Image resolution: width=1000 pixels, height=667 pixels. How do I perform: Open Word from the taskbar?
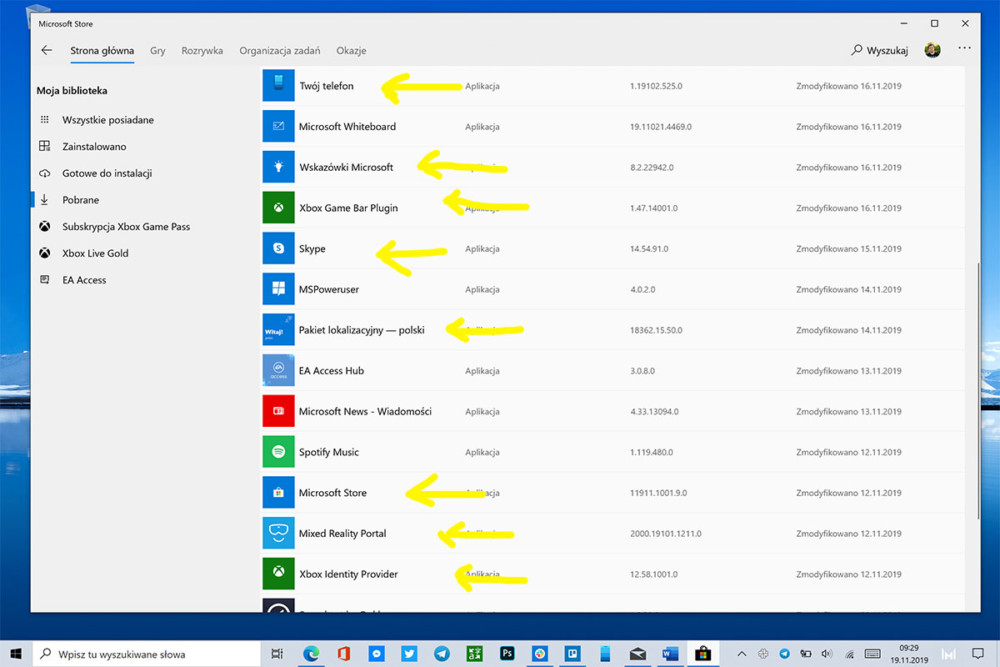(x=670, y=654)
